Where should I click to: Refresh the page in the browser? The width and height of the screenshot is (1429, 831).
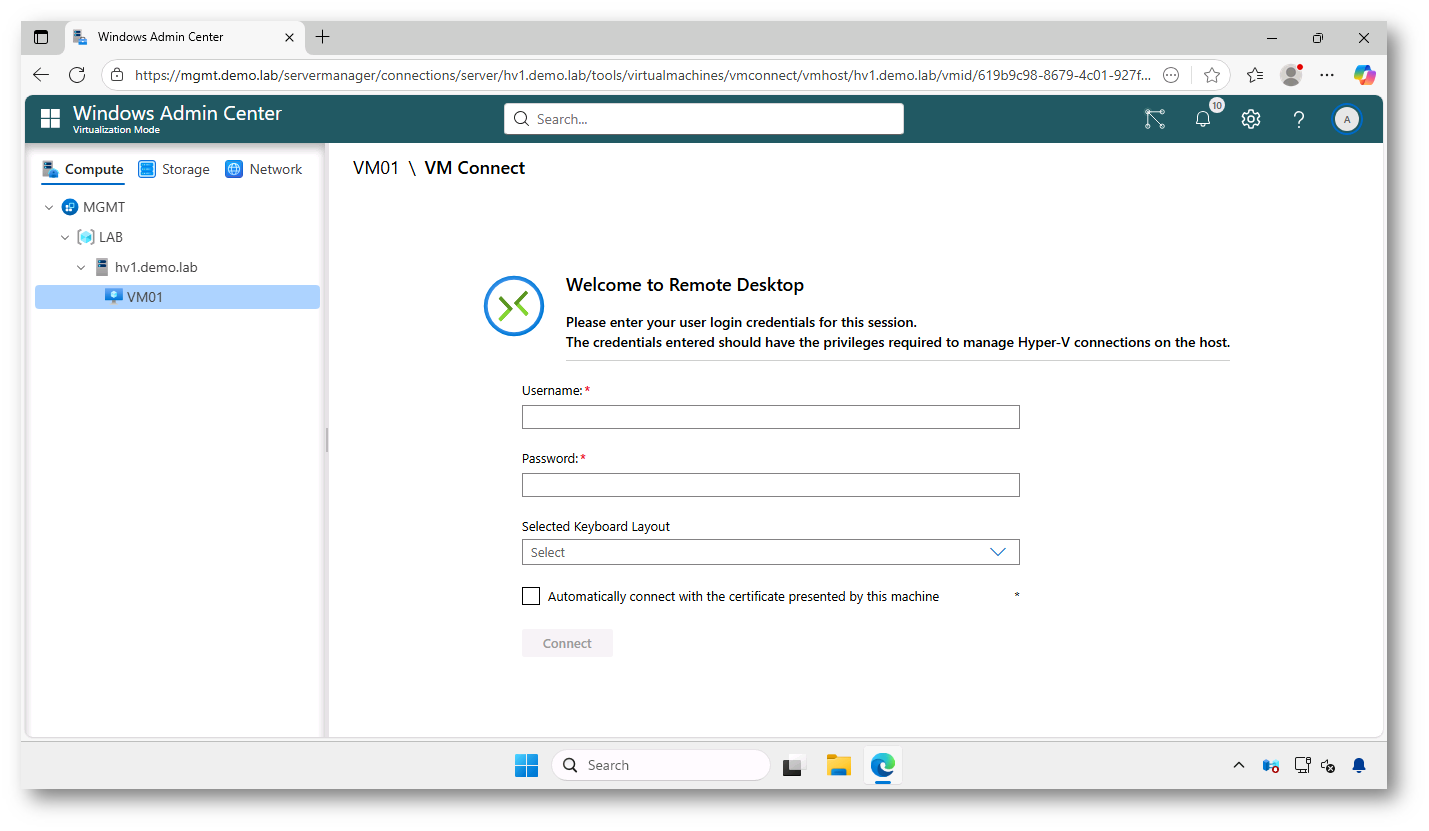[77, 75]
